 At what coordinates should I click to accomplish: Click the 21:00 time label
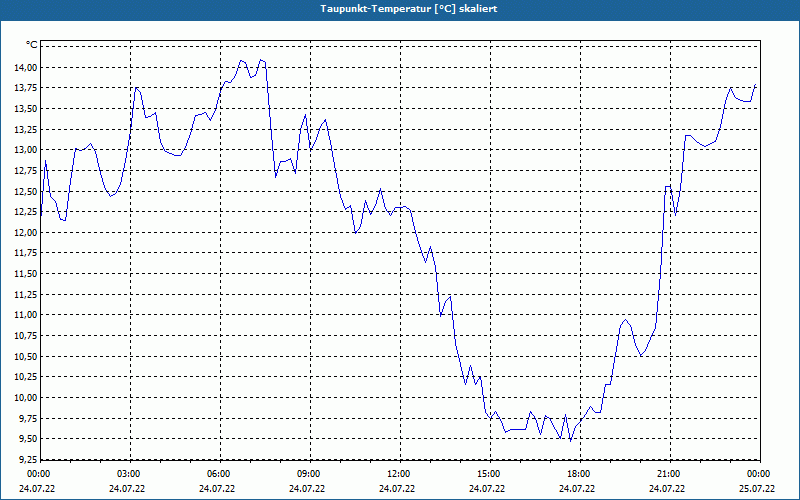[x=669, y=474]
